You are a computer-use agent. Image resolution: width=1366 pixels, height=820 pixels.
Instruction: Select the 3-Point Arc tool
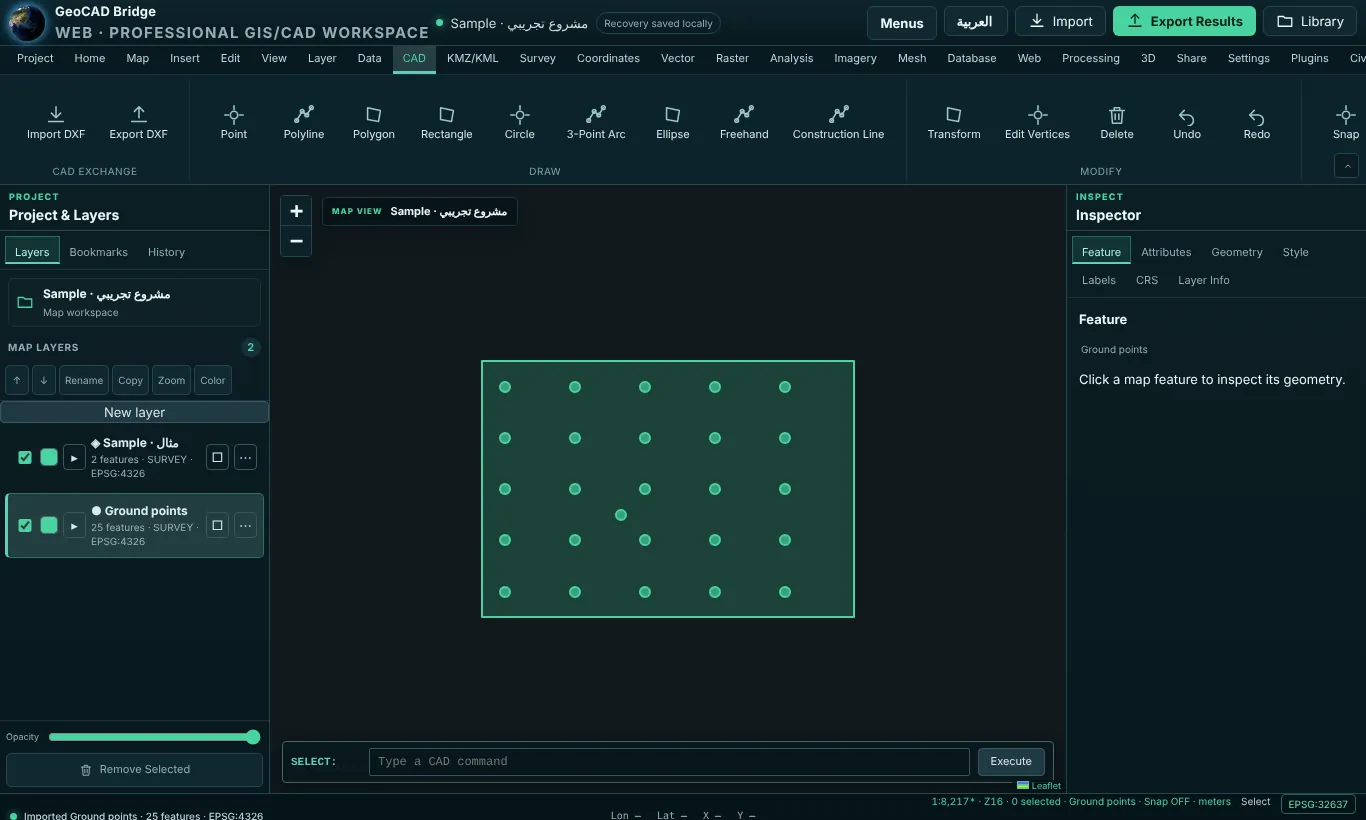point(596,123)
